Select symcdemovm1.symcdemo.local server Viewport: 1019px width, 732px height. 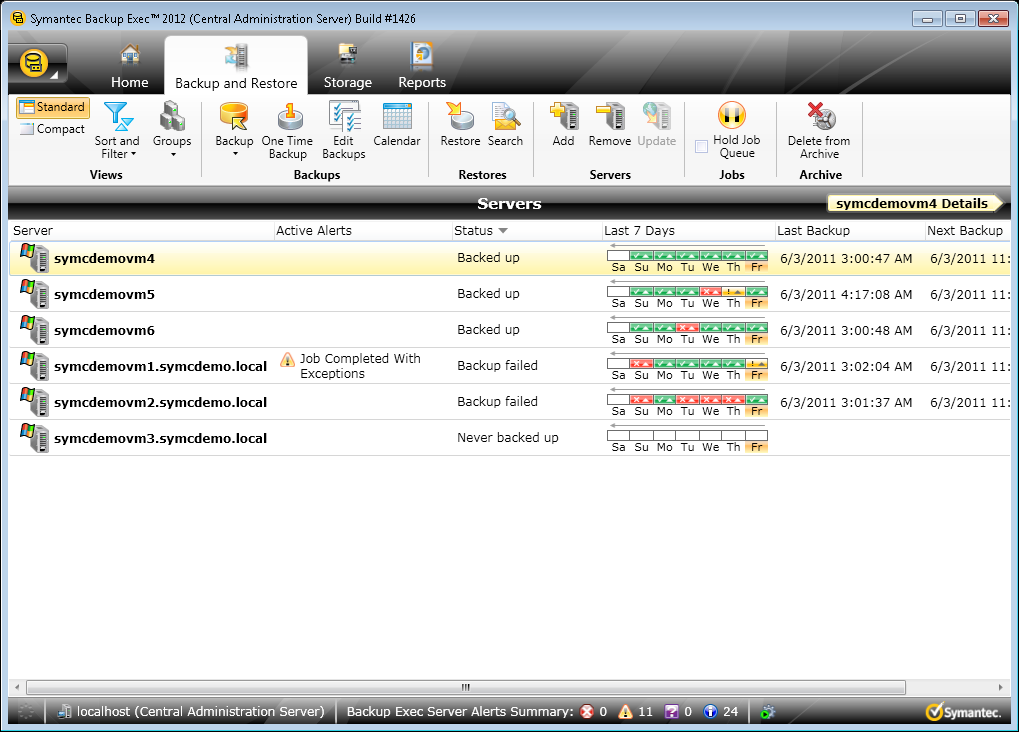pyautogui.click(x=510, y=366)
